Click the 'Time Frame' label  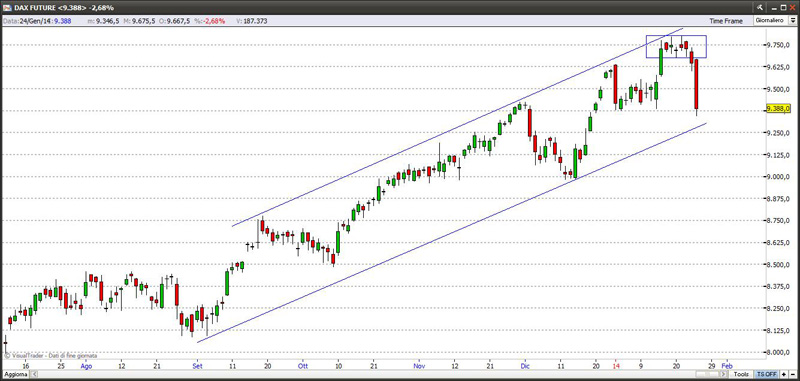coord(726,21)
